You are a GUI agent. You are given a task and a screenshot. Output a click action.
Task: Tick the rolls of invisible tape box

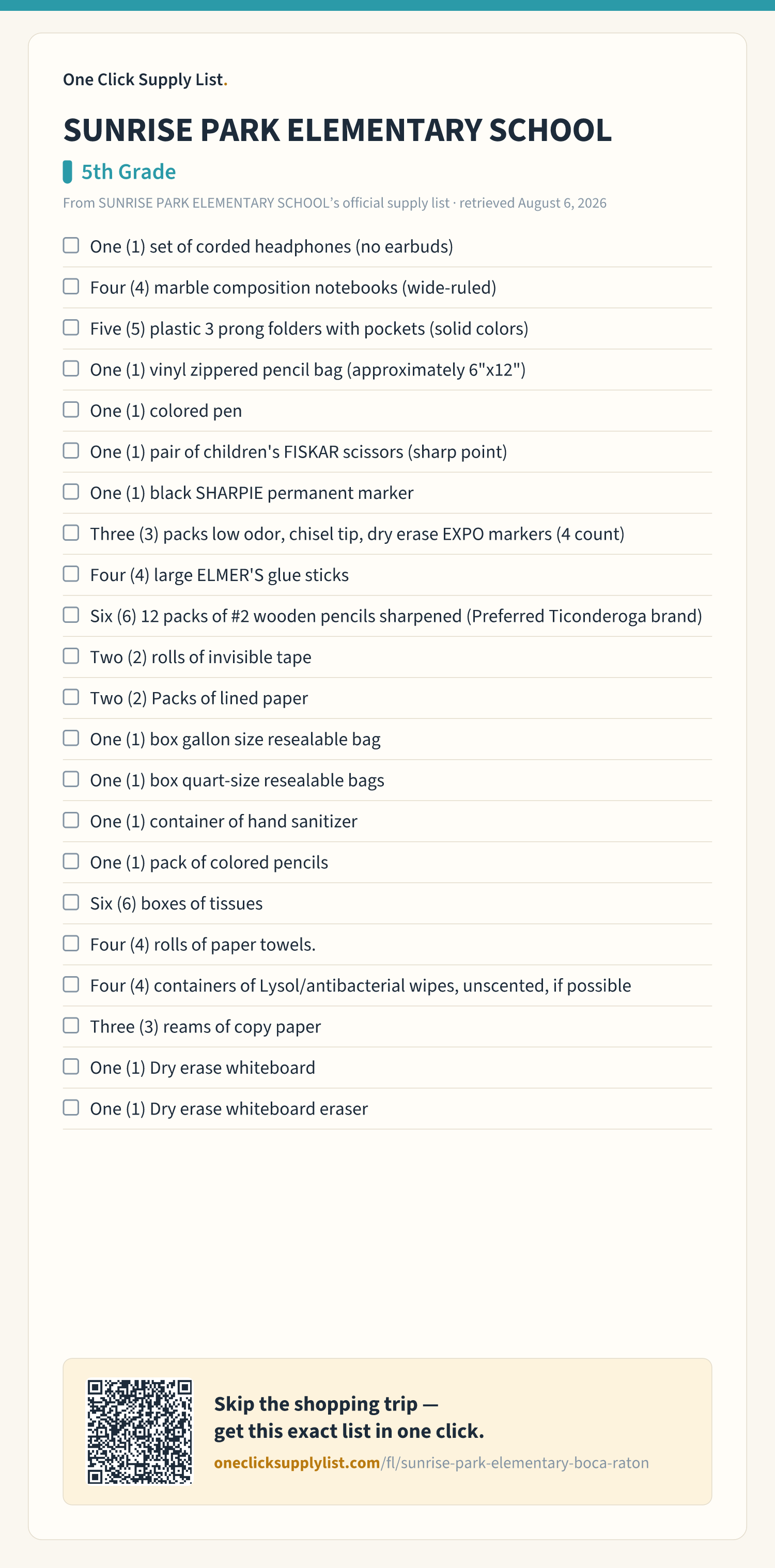click(71, 656)
